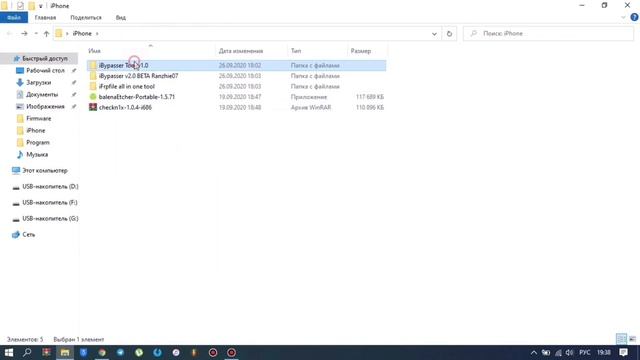Go up one folder level
The image size is (640, 360).
click(46, 33)
